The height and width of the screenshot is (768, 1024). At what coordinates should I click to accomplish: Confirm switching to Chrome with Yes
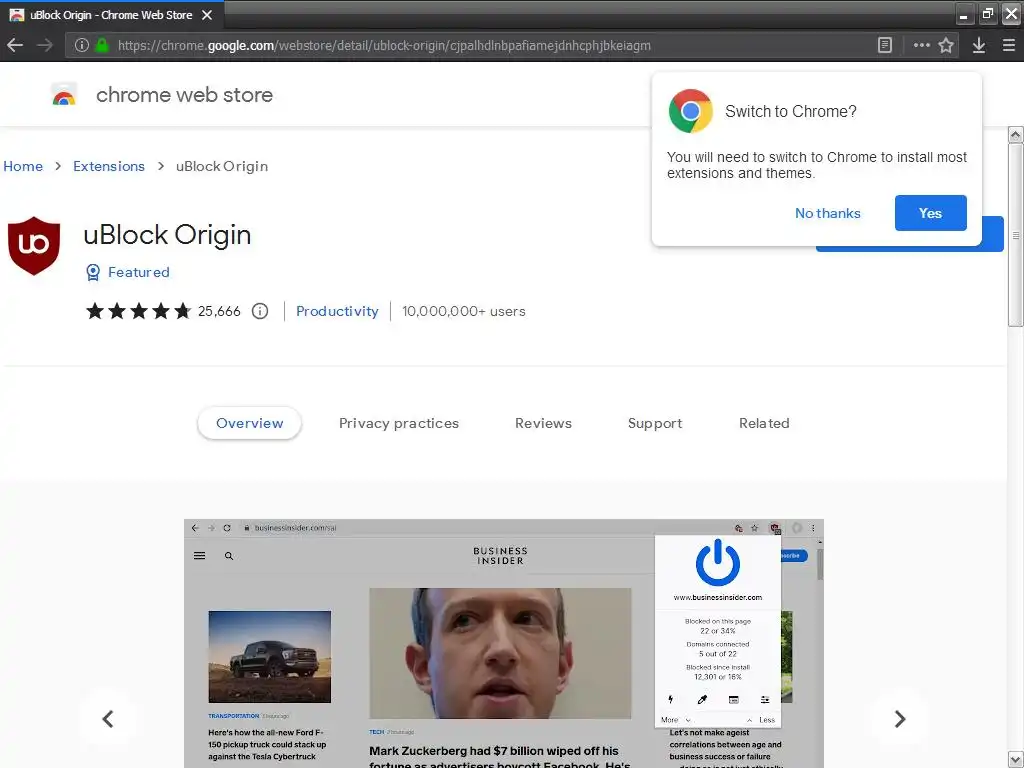(x=930, y=213)
